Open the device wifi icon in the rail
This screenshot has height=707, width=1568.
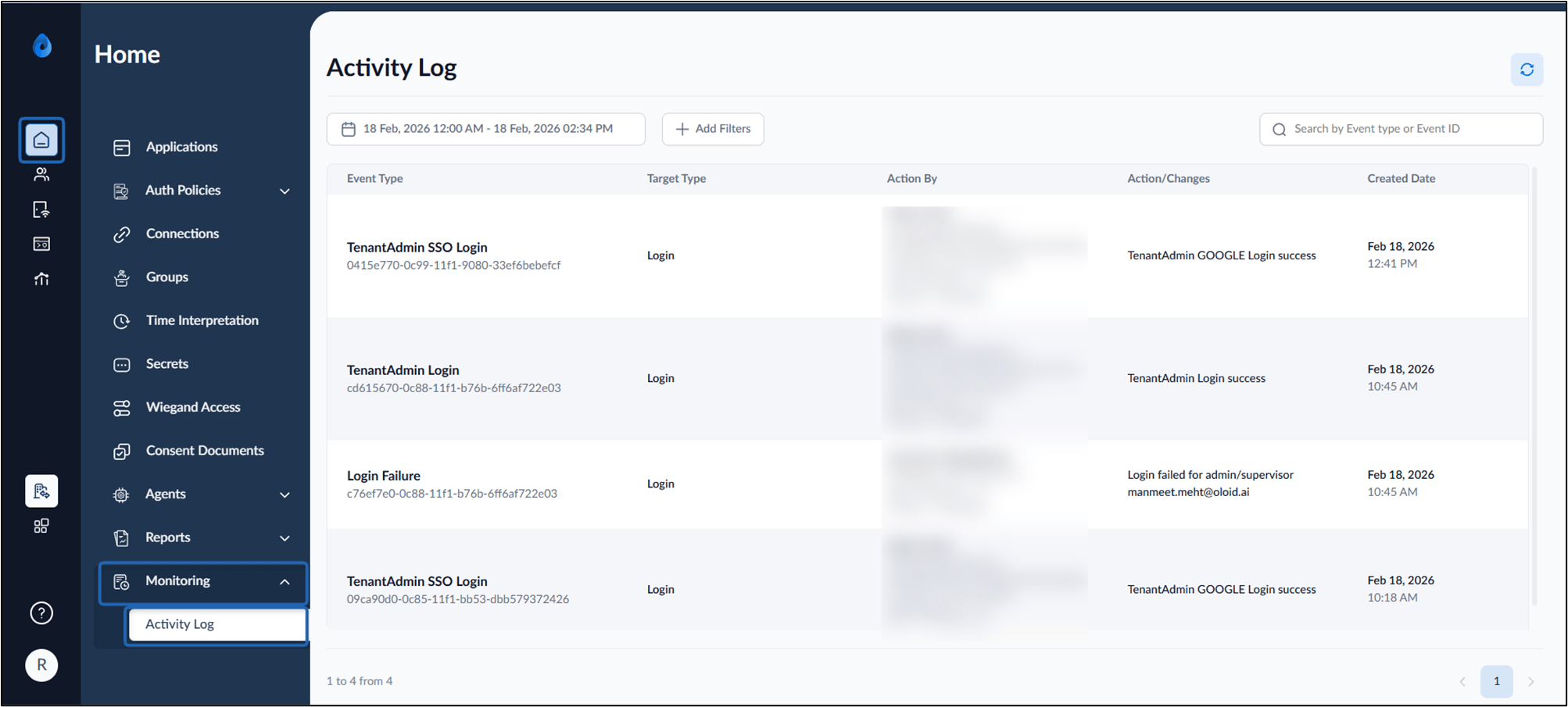click(41, 209)
